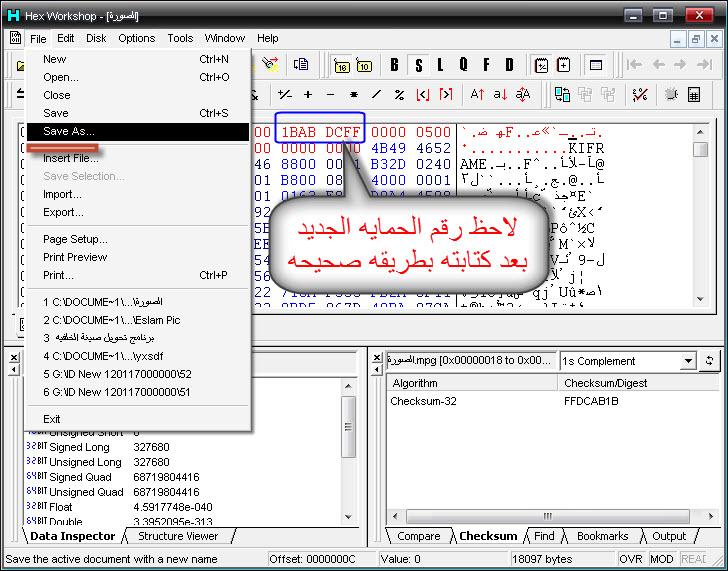Select the Byte (B) data type button

(394, 65)
